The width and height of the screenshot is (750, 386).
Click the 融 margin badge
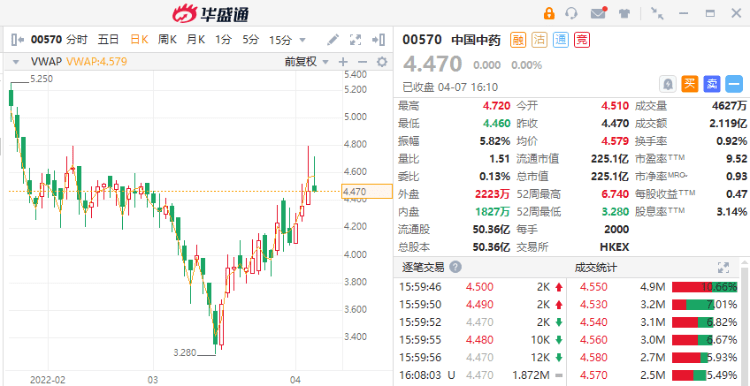(518, 40)
